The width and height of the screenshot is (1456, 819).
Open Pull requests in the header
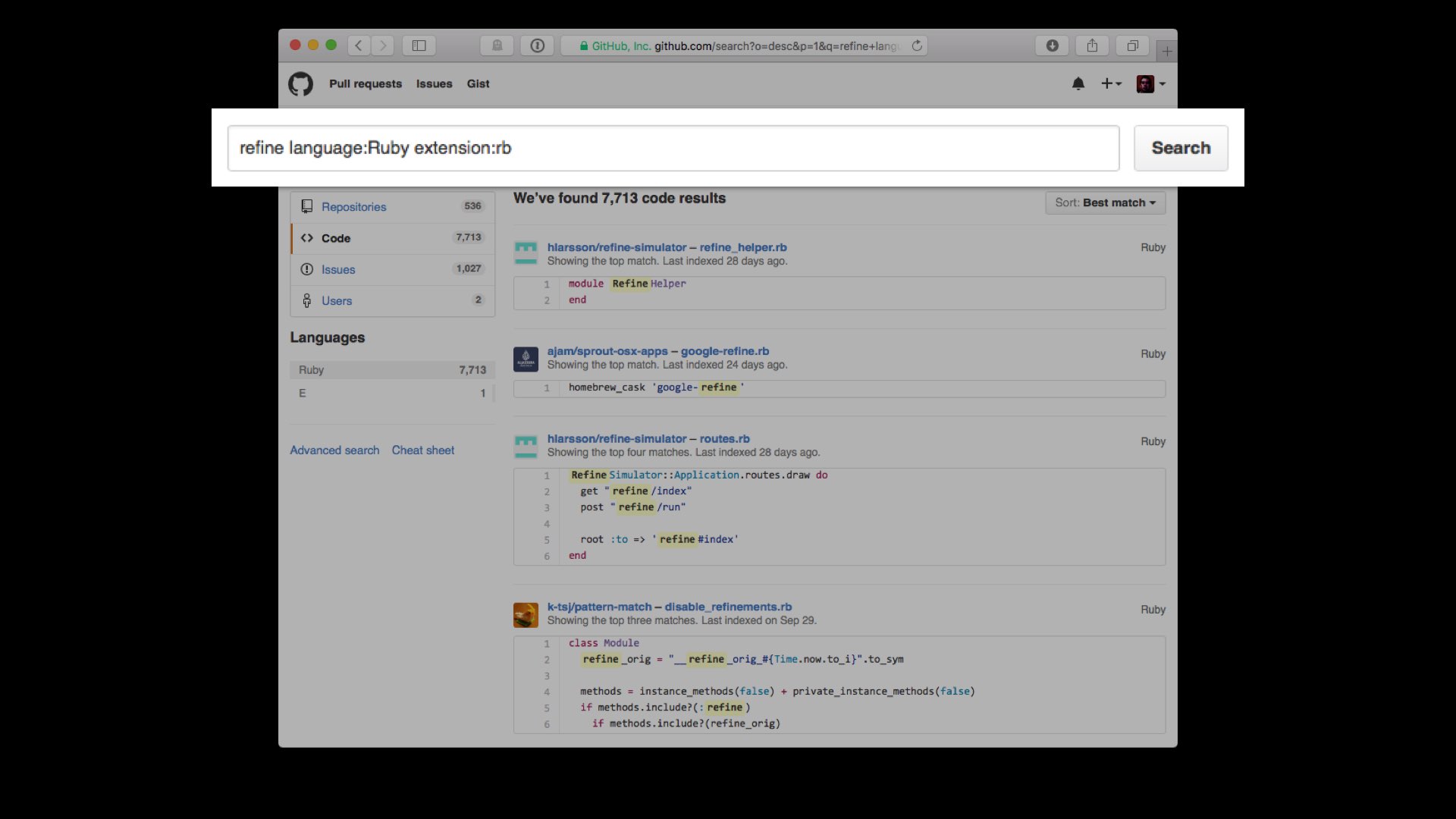tap(366, 83)
